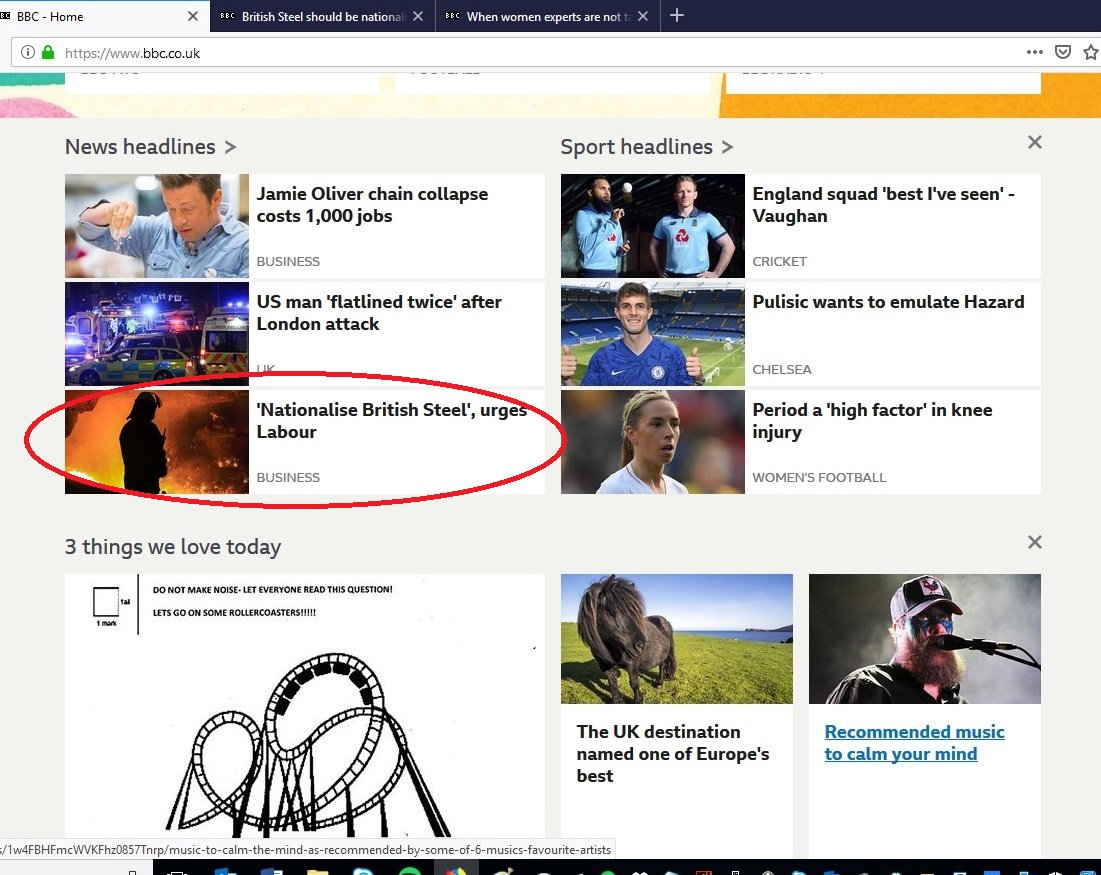Open The UK destination named Europe's best
Screen dimensions: 1101x875
[x=673, y=754]
